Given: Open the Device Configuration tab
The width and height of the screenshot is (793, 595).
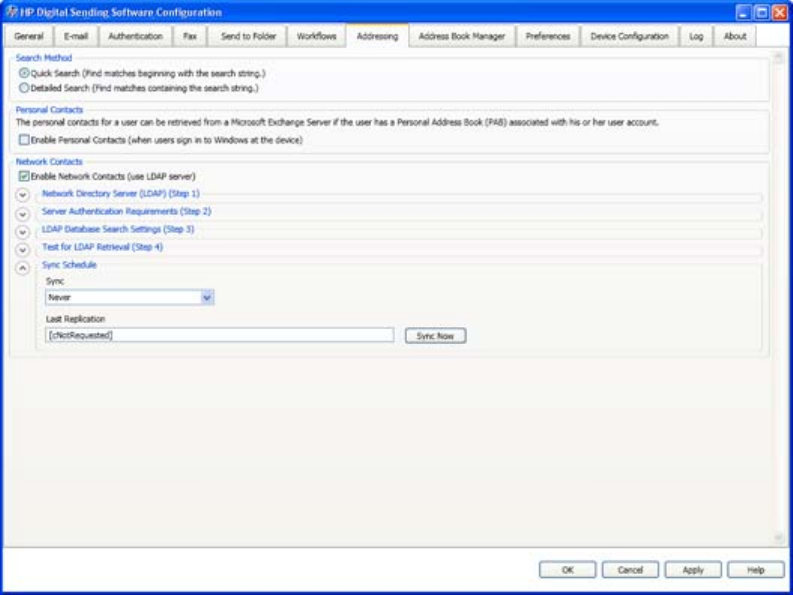Looking at the screenshot, I should (x=630, y=36).
